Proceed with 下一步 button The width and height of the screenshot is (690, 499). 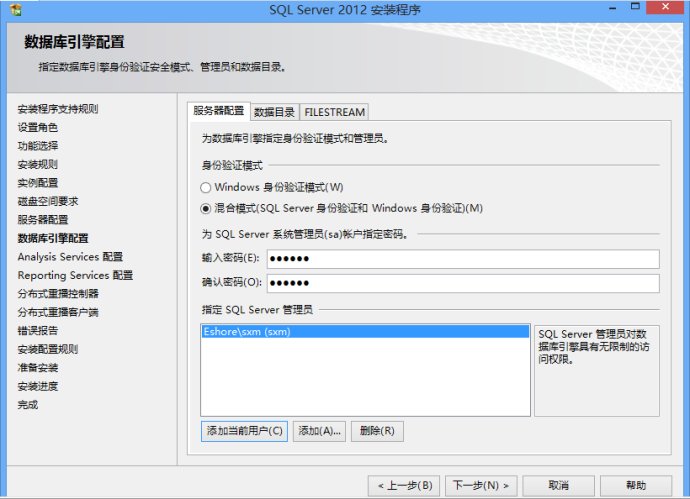480,485
